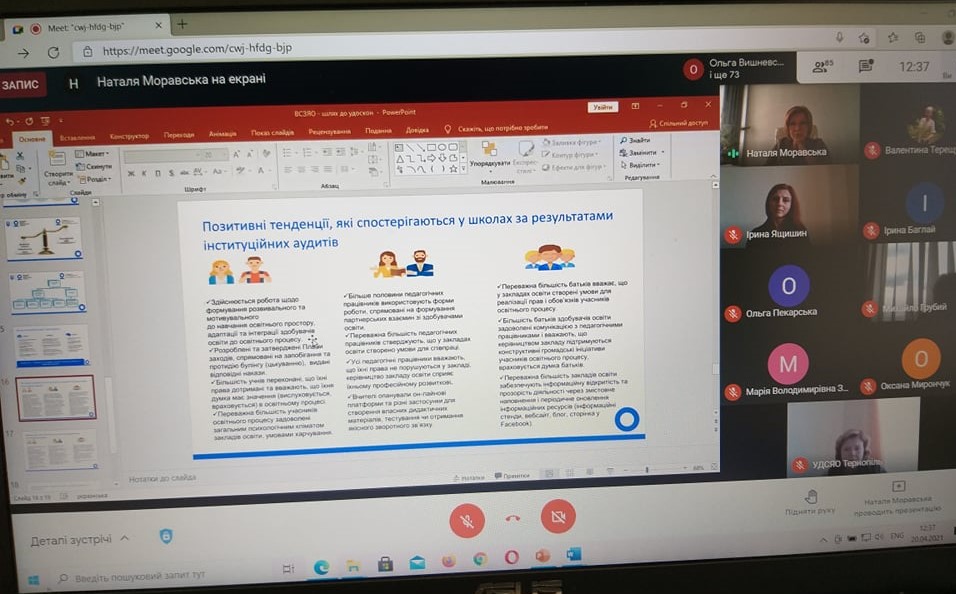Image resolution: width=956 pixels, height=594 pixels.
Task: Toggle bold Ж formatting button
Action: click(131, 174)
